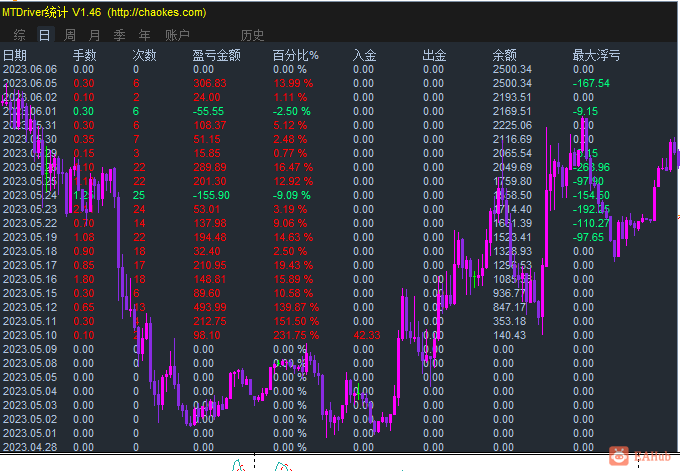The image size is (680, 471).
Task: Click the 日期 column header
Action: pos(15,55)
